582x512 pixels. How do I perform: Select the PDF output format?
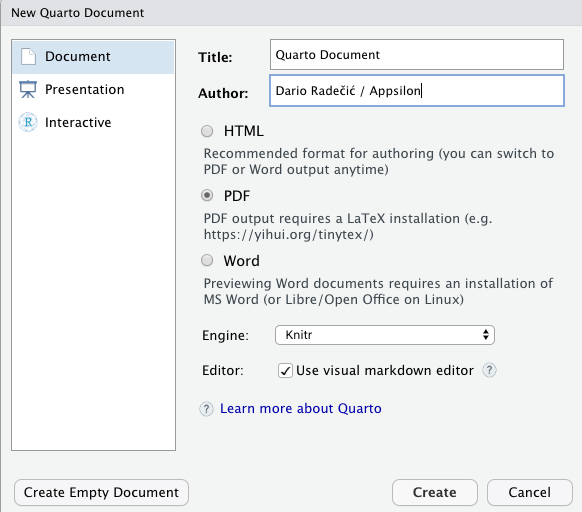pos(207,195)
